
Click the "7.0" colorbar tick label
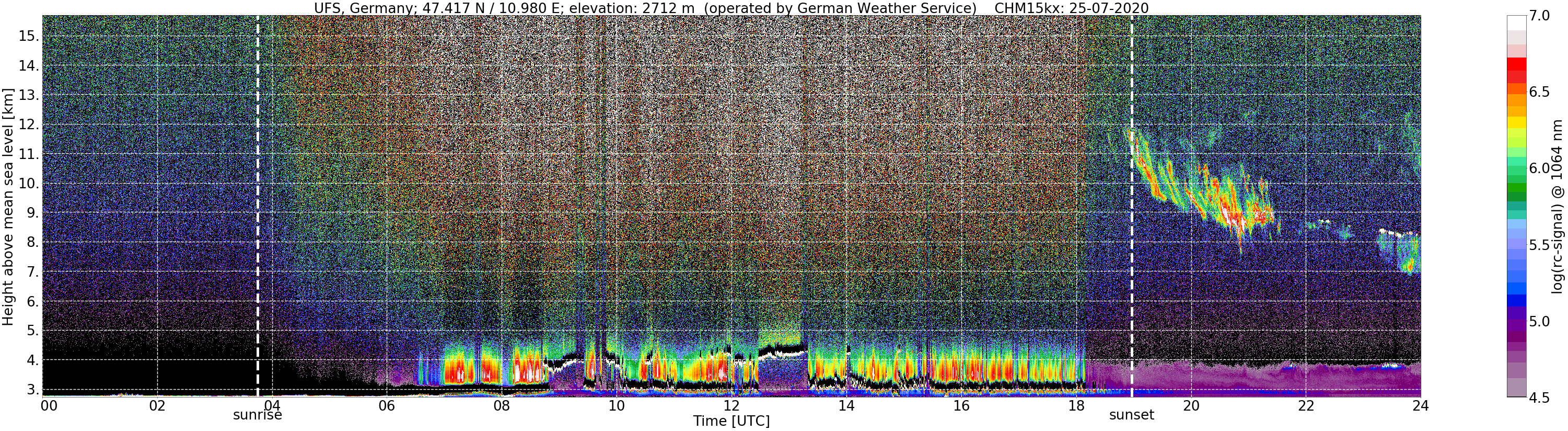tap(1539, 16)
